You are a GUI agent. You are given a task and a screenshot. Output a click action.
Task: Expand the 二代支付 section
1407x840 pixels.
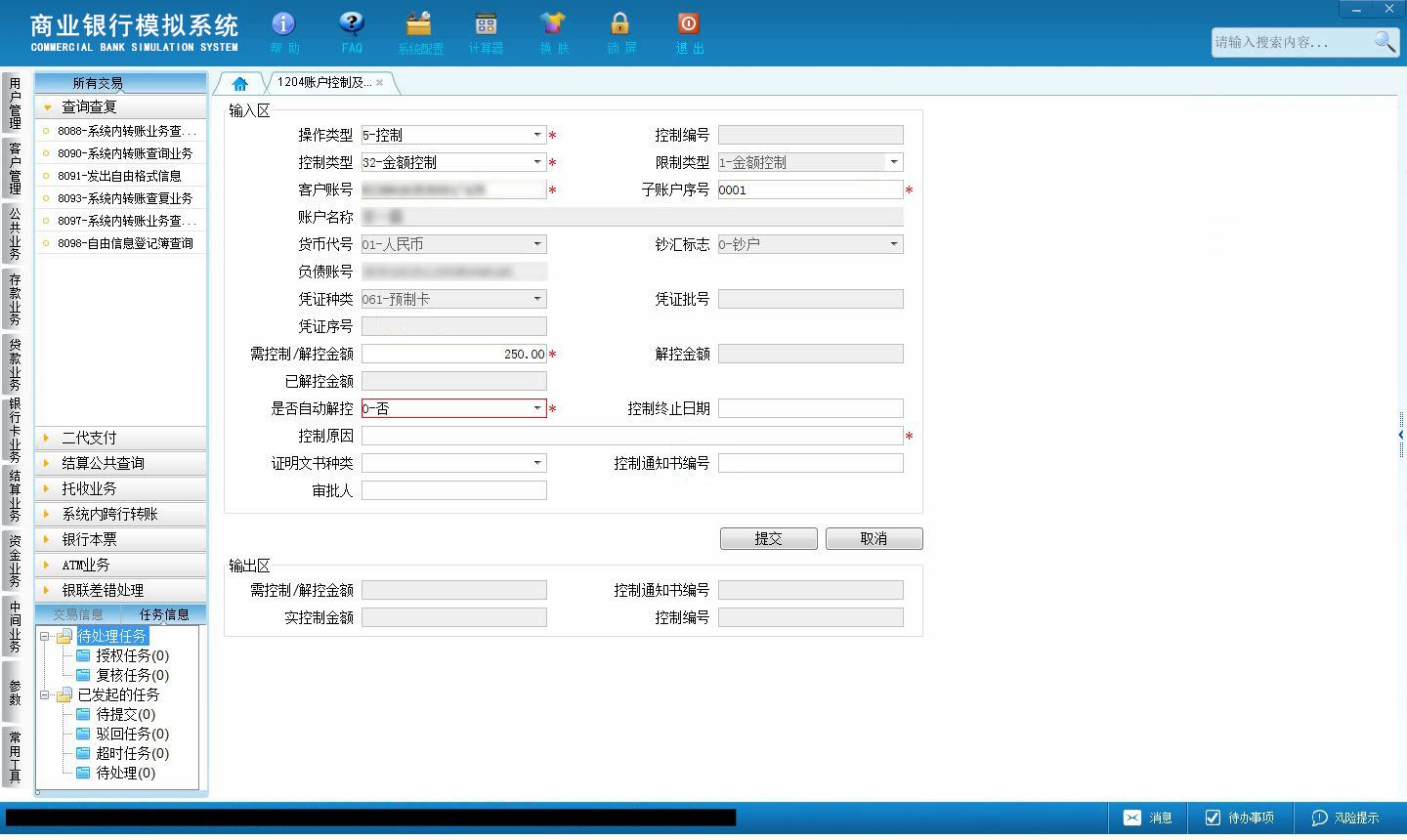coord(121,438)
